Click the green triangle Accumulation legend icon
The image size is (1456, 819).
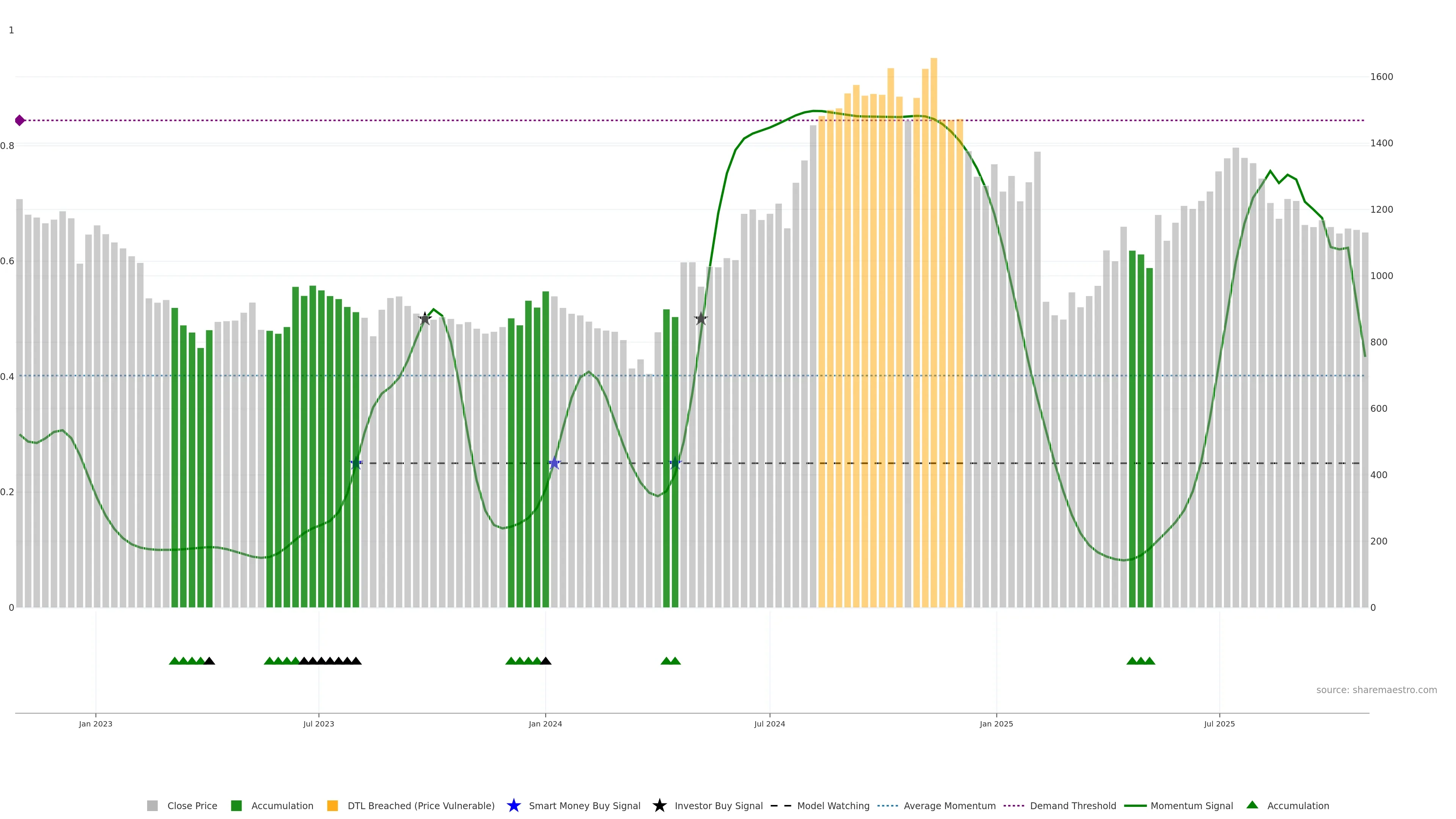coord(1252,805)
